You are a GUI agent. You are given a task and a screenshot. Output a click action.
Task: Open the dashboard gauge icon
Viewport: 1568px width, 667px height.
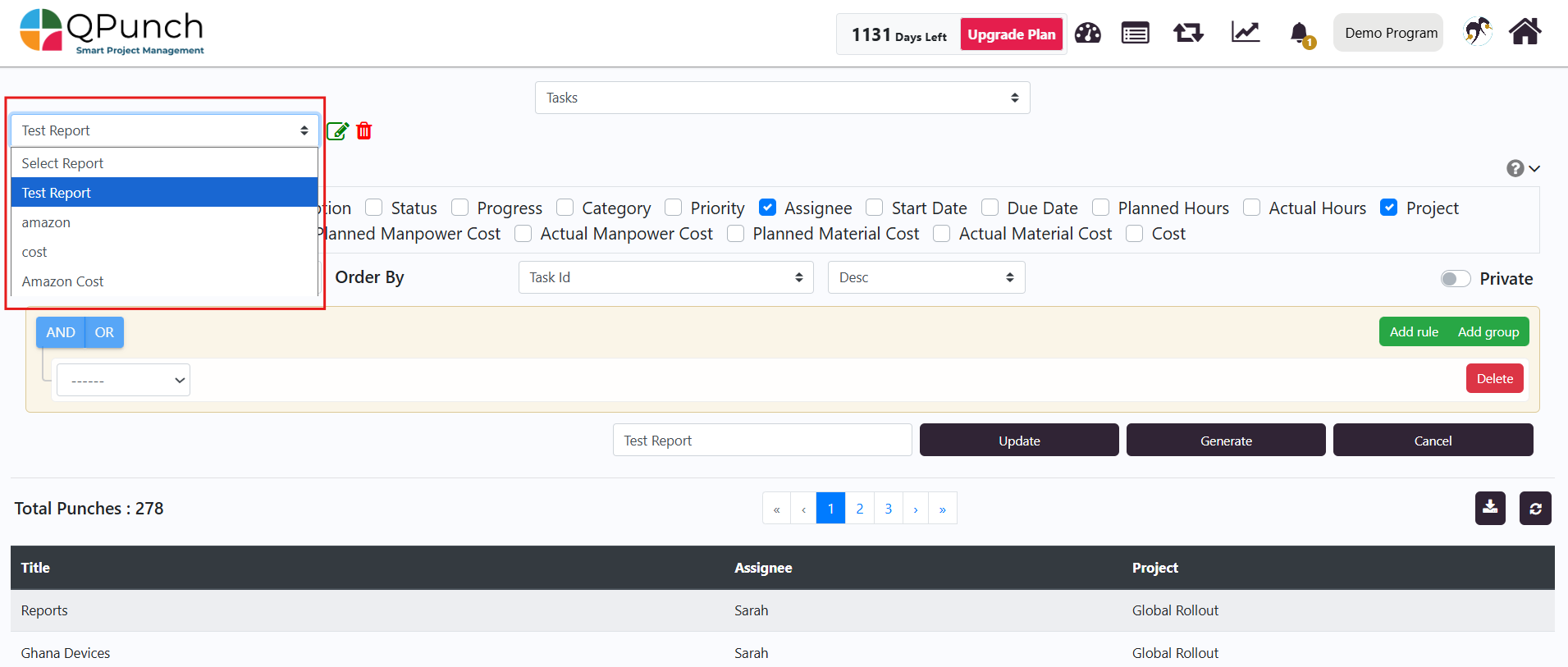(x=1087, y=34)
